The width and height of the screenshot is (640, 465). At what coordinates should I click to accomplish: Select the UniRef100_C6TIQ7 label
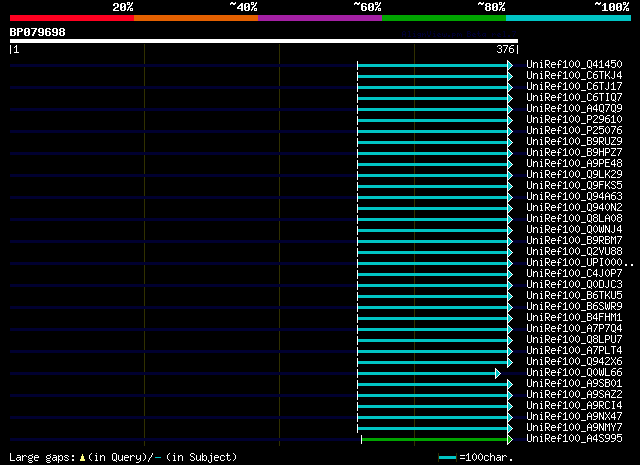[x=574, y=98]
